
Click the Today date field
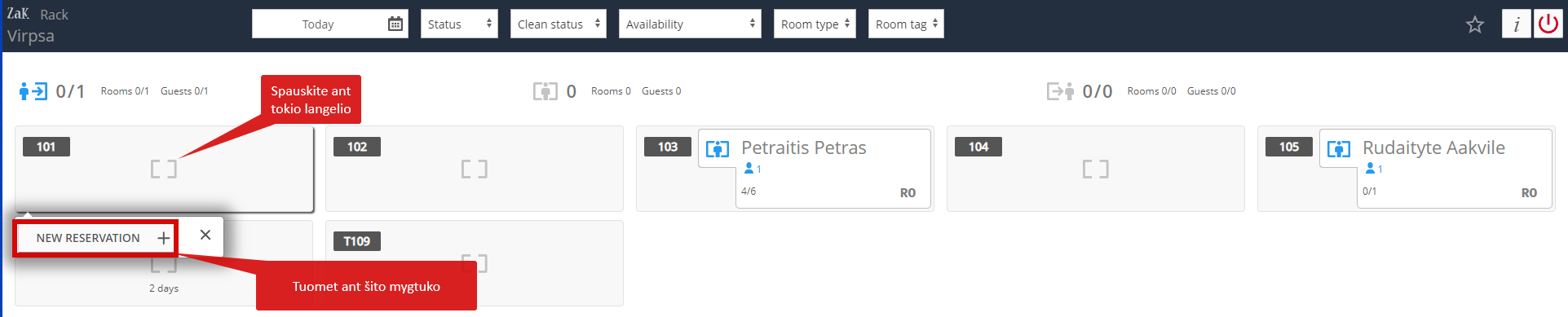pyautogui.click(x=318, y=24)
